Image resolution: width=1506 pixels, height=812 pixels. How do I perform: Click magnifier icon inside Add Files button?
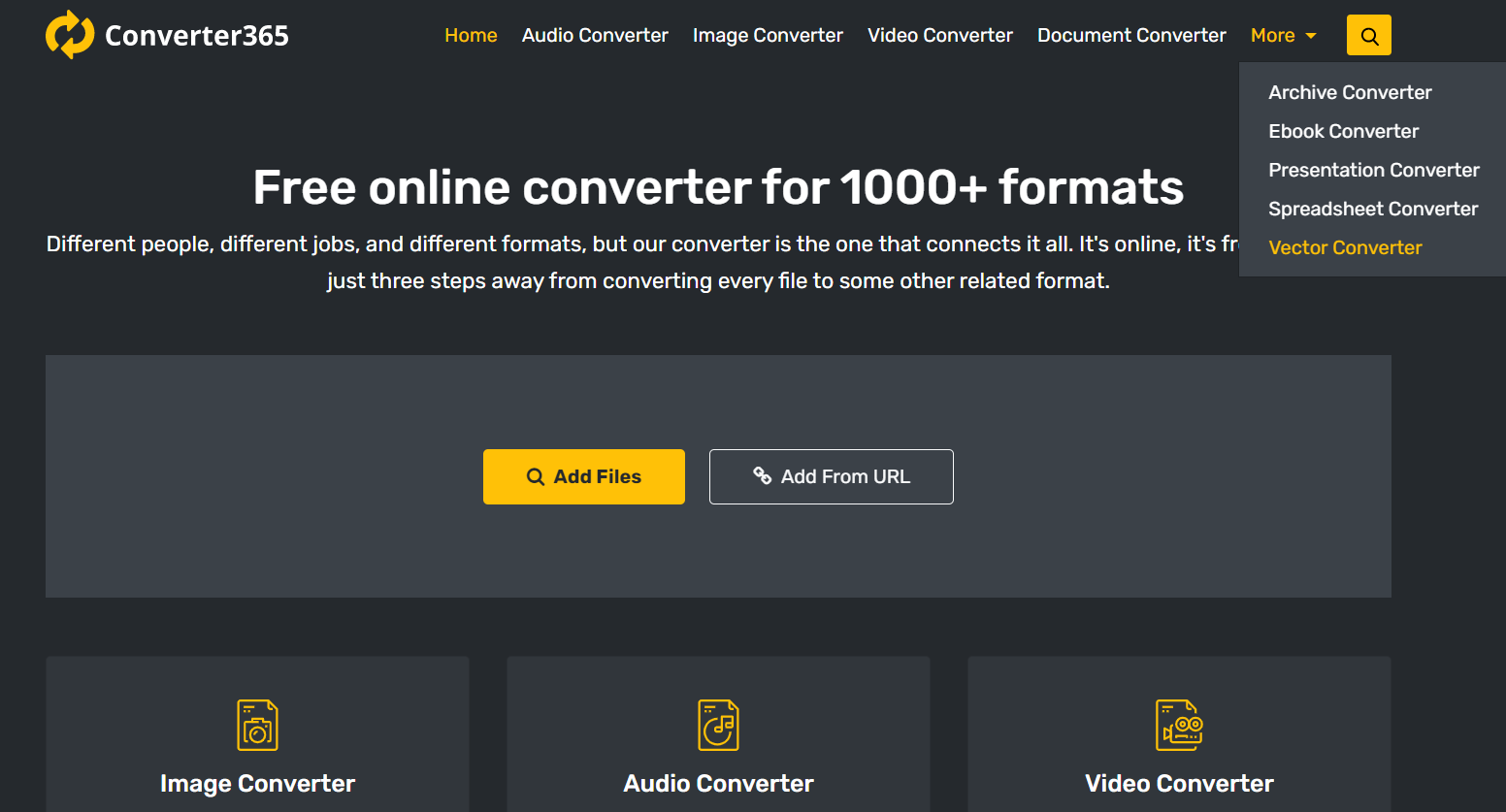tap(536, 476)
